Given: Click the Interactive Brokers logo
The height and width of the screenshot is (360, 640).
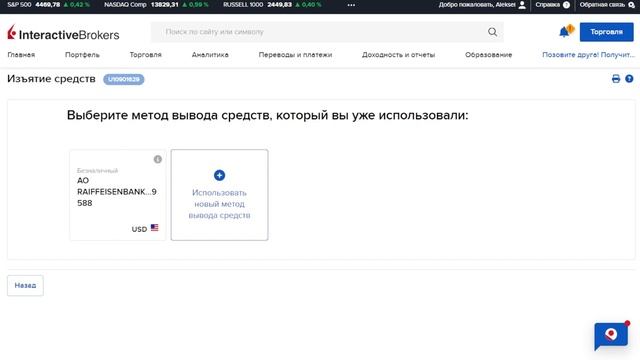Looking at the screenshot, I should [x=63, y=33].
